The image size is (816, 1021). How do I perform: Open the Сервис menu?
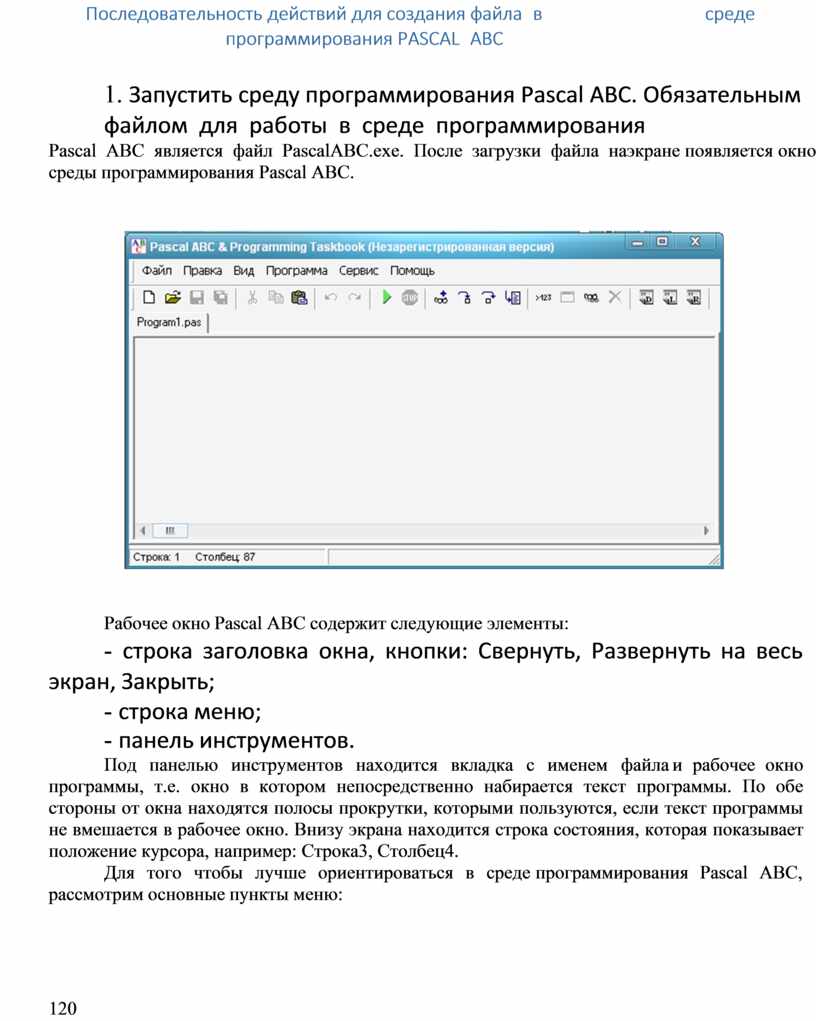(x=358, y=270)
